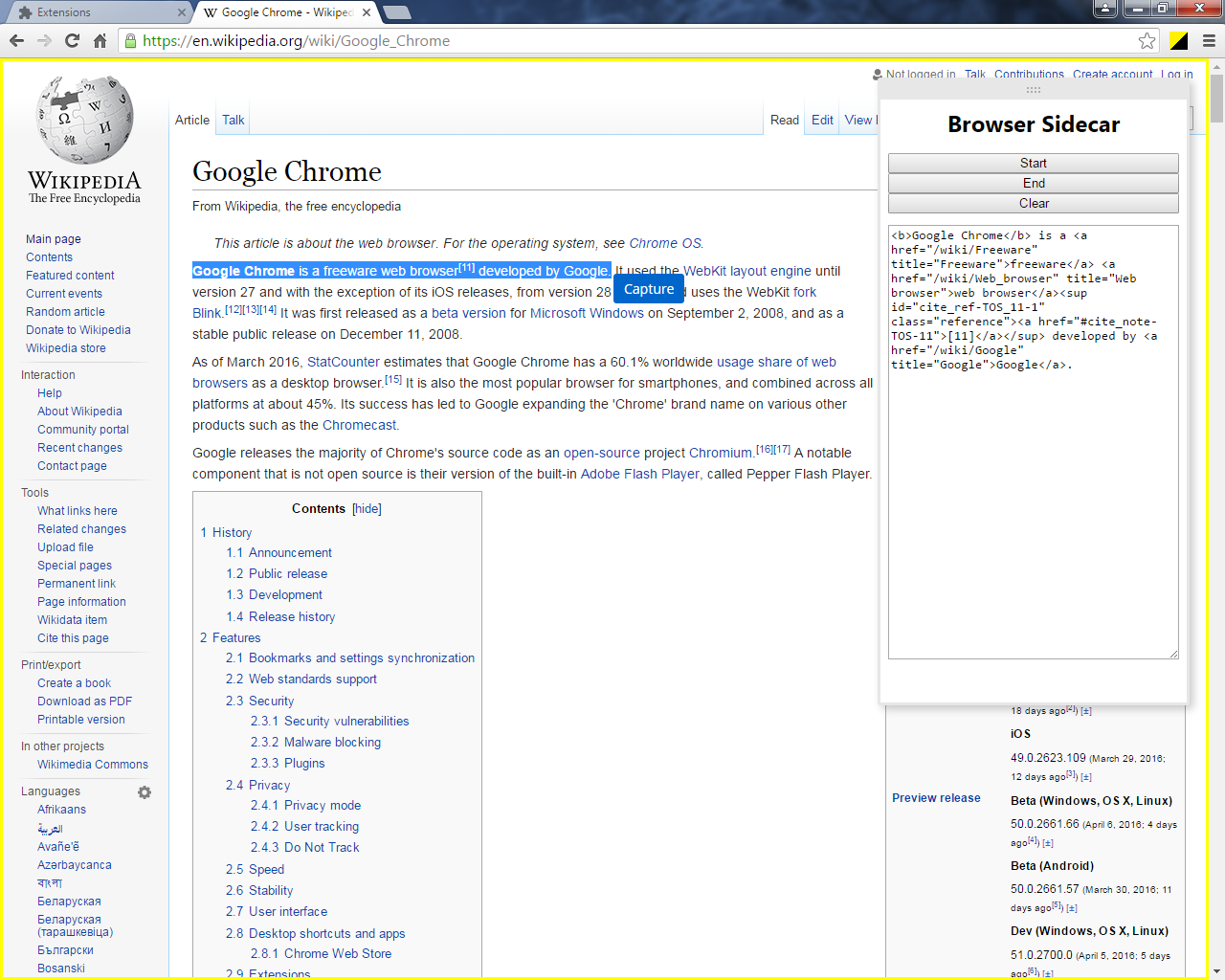Open a new browser tab

tap(396, 12)
